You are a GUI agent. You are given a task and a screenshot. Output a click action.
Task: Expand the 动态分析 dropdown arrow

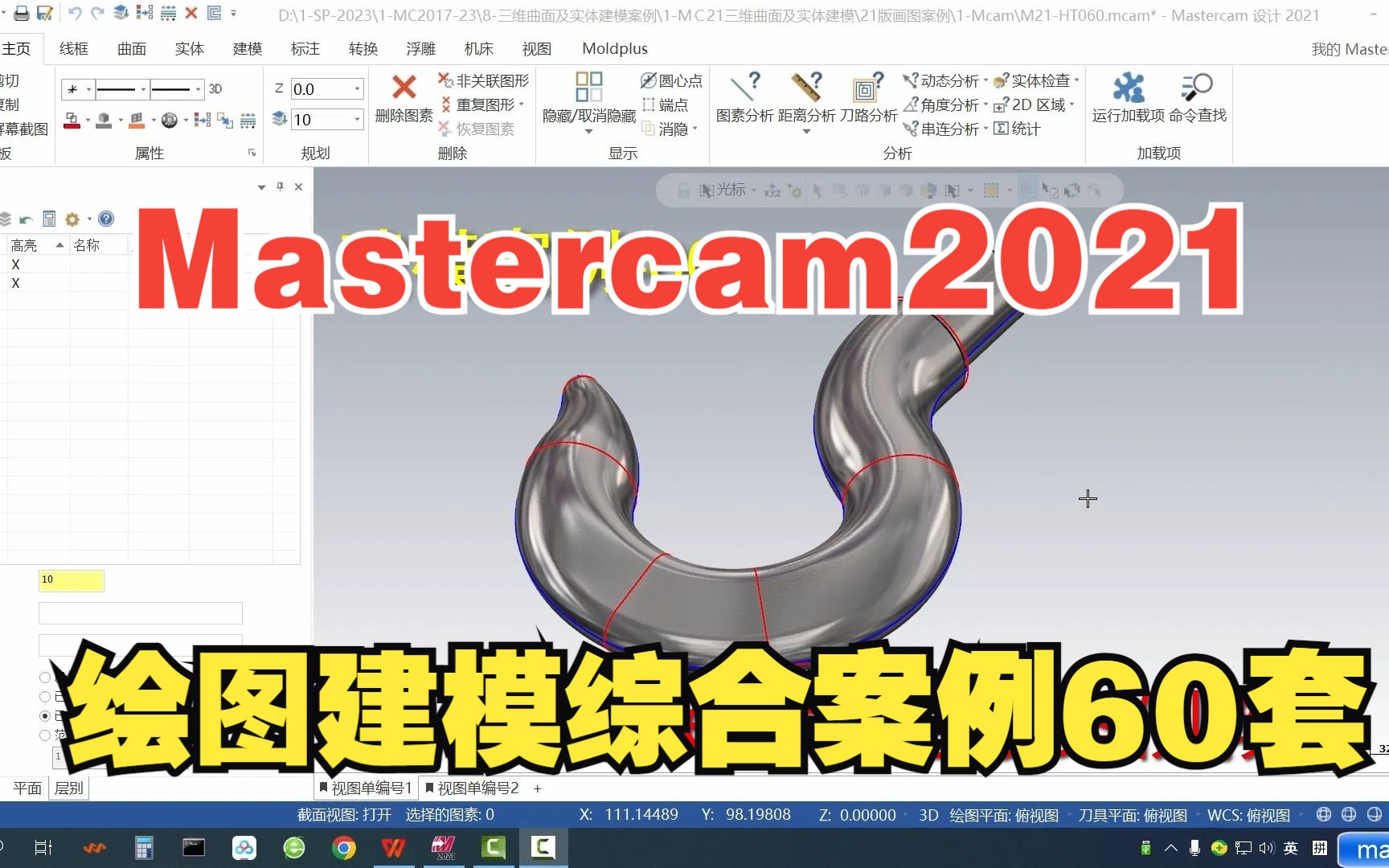[985, 80]
